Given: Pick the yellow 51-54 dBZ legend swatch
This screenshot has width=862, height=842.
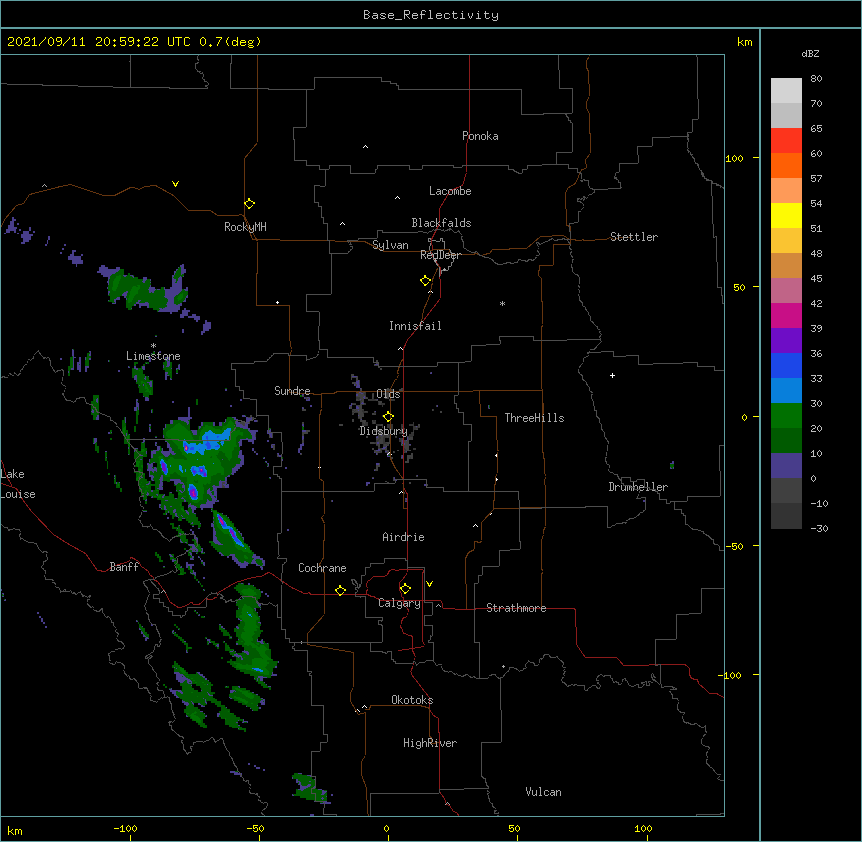Looking at the screenshot, I should pyautogui.click(x=786, y=215).
